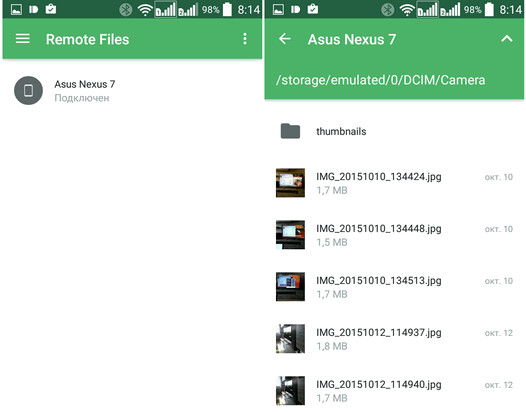526x412 pixels.
Task: Select file name IMG_20151010_134448.jpg
Action: 379,228
